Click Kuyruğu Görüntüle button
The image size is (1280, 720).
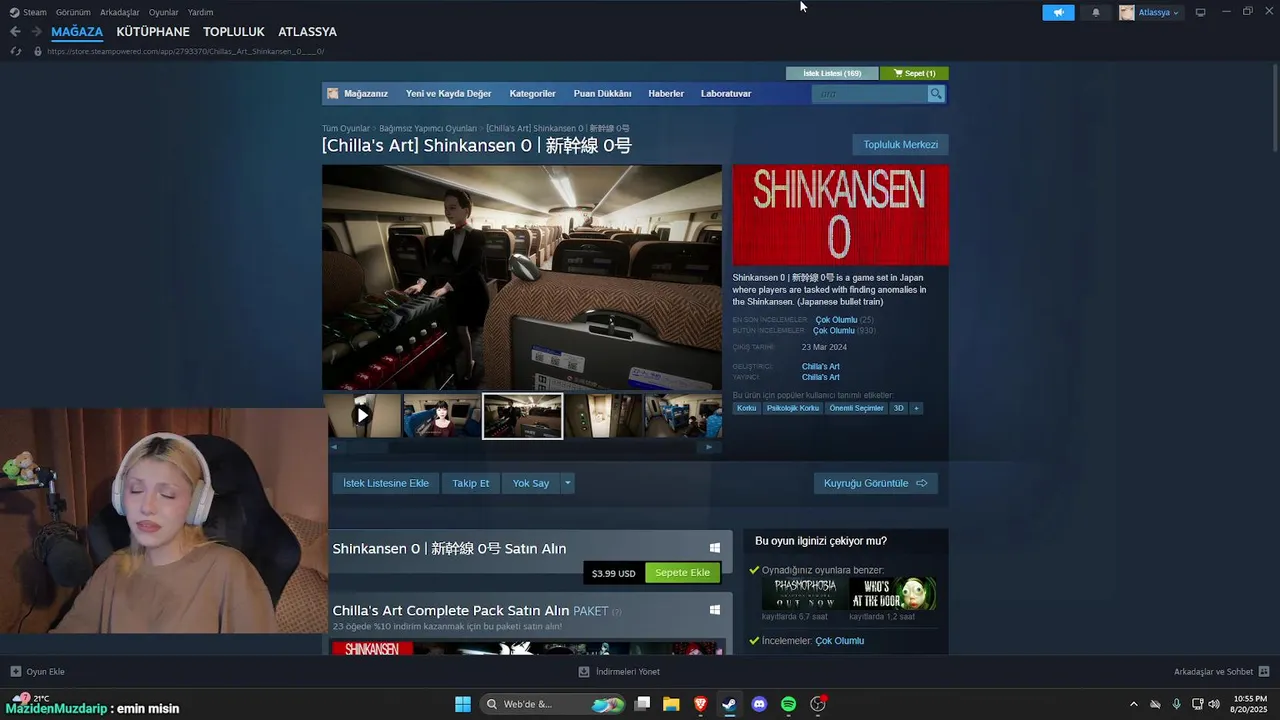point(876,483)
